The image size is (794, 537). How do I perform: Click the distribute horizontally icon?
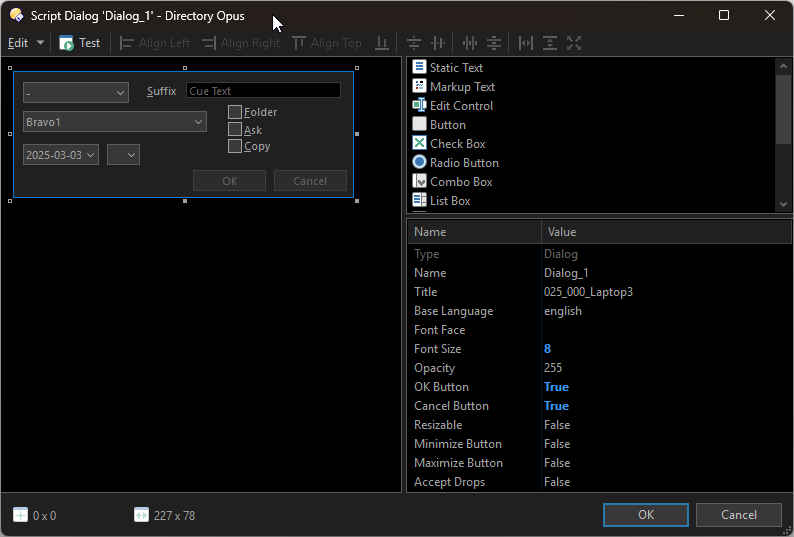point(470,43)
